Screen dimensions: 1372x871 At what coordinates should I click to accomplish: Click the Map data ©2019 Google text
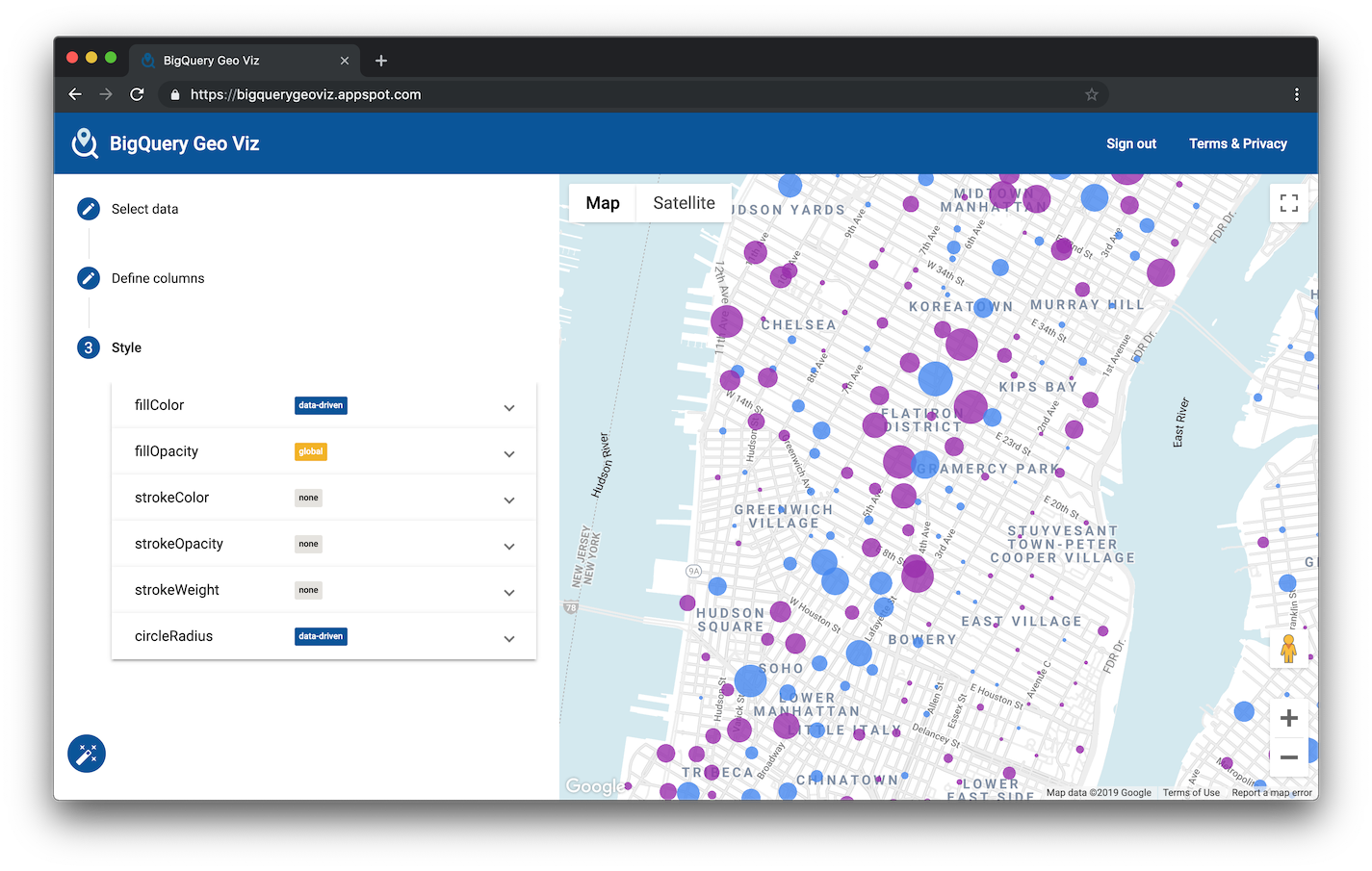[1099, 793]
